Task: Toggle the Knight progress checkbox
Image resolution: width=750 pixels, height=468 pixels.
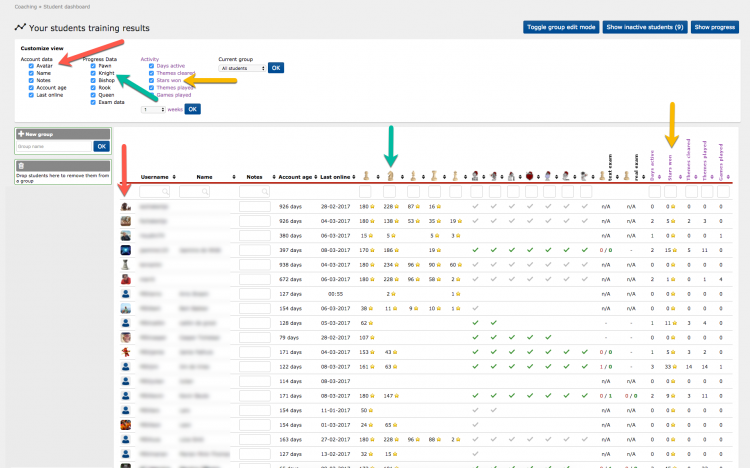Action: pos(93,73)
